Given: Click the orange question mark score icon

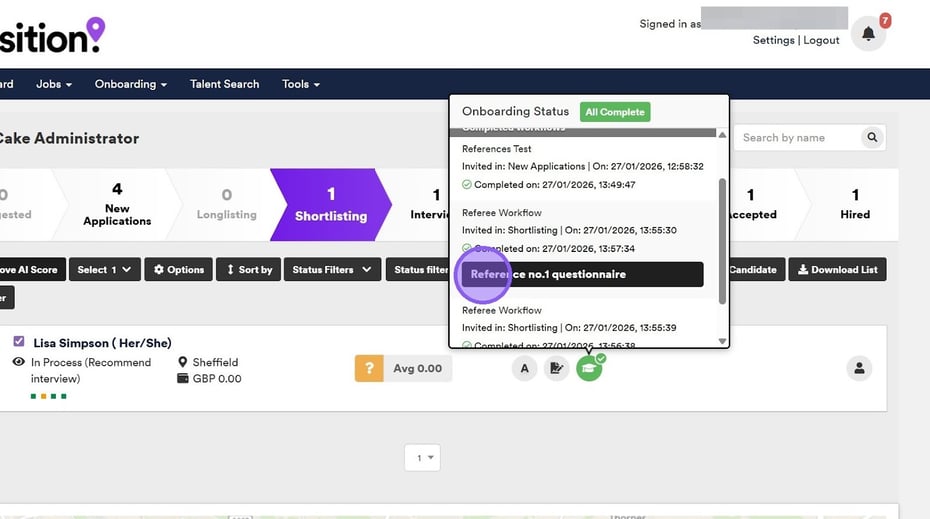Looking at the screenshot, I should coord(369,368).
